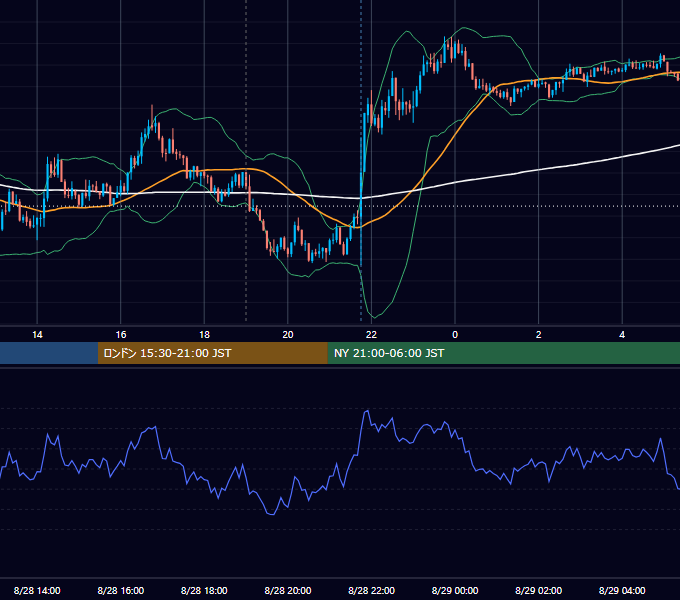This screenshot has height=600, width=680.
Task: Click hour label 14 on price chart axis
Action: (37, 334)
